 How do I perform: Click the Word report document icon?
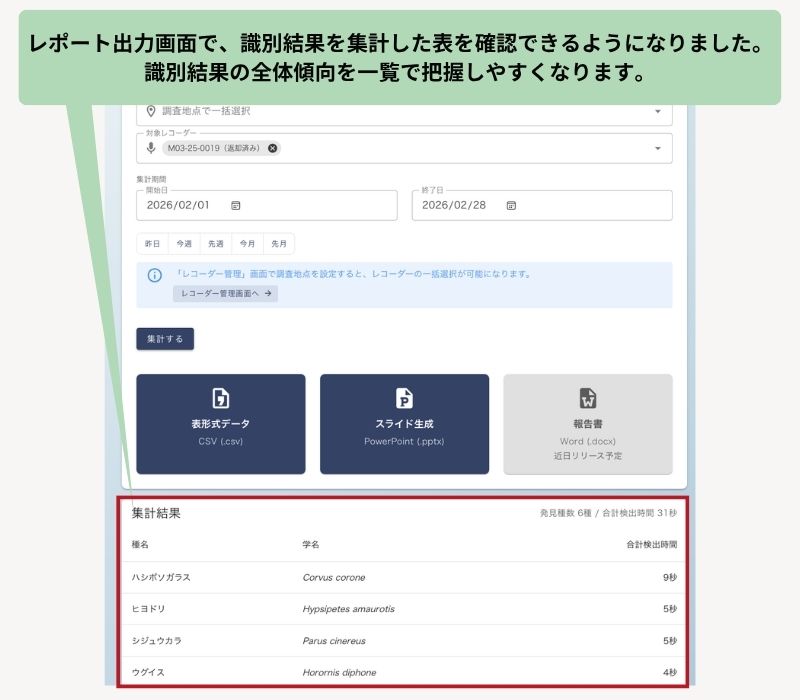pyautogui.click(x=588, y=398)
